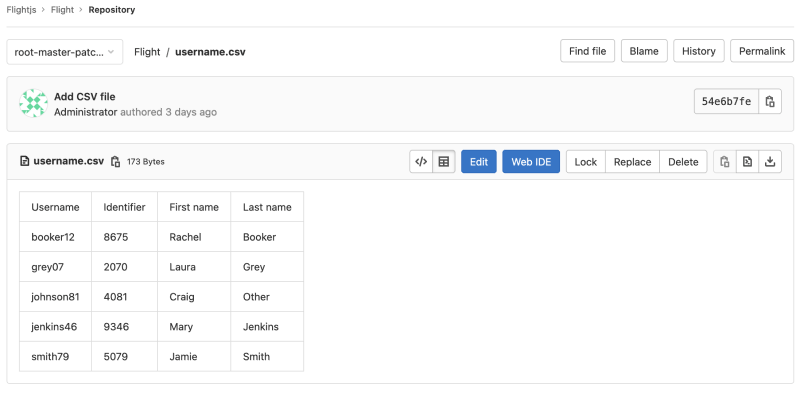This screenshot has width=800, height=393.
Task: Click the First name column header
Action: pyautogui.click(x=194, y=207)
